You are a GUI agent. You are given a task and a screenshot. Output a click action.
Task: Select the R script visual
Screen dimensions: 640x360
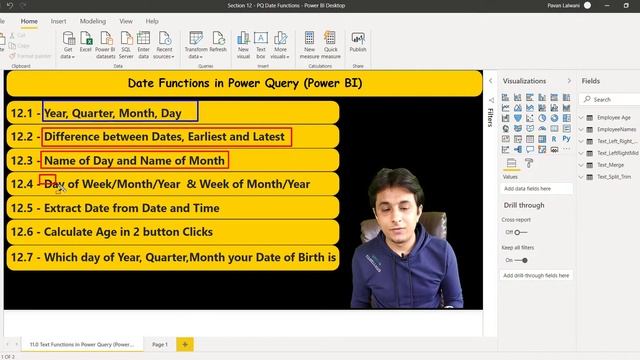tap(554, 139)
